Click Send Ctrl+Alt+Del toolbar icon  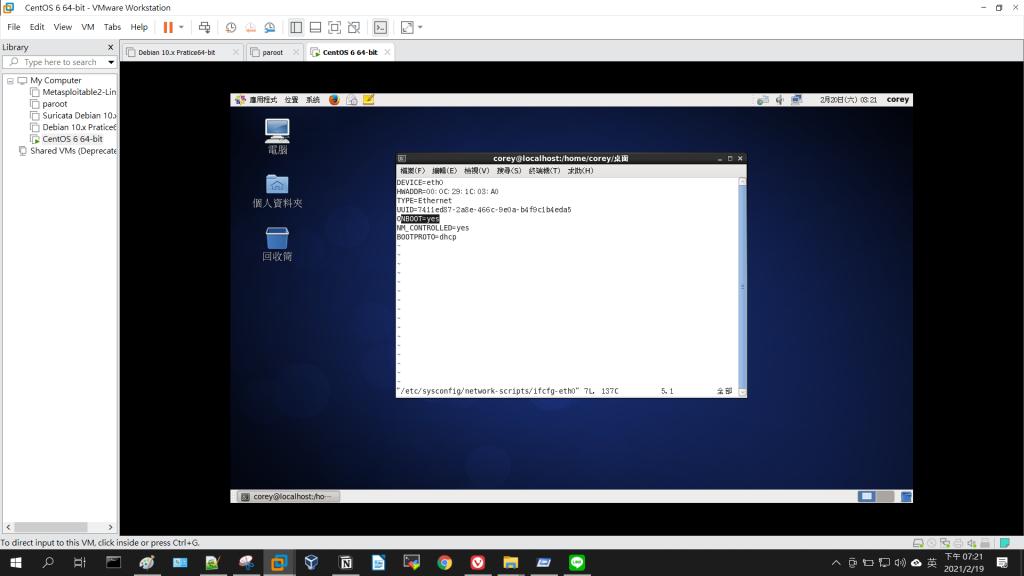[x=204, y=27]
